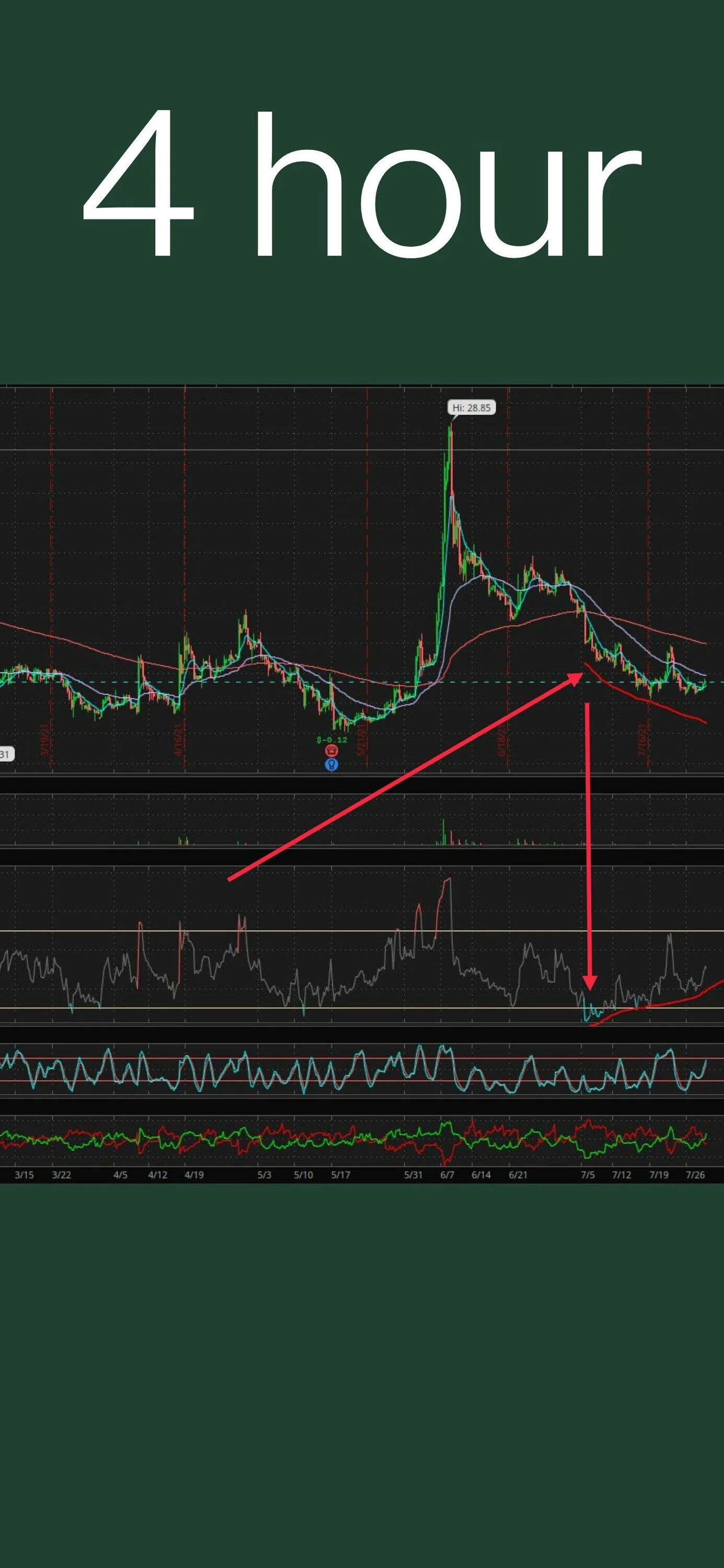Viewport: 724px width, 1568px height.
Task: Click the 5/3 date on time axis
Action: (265, 1175)
